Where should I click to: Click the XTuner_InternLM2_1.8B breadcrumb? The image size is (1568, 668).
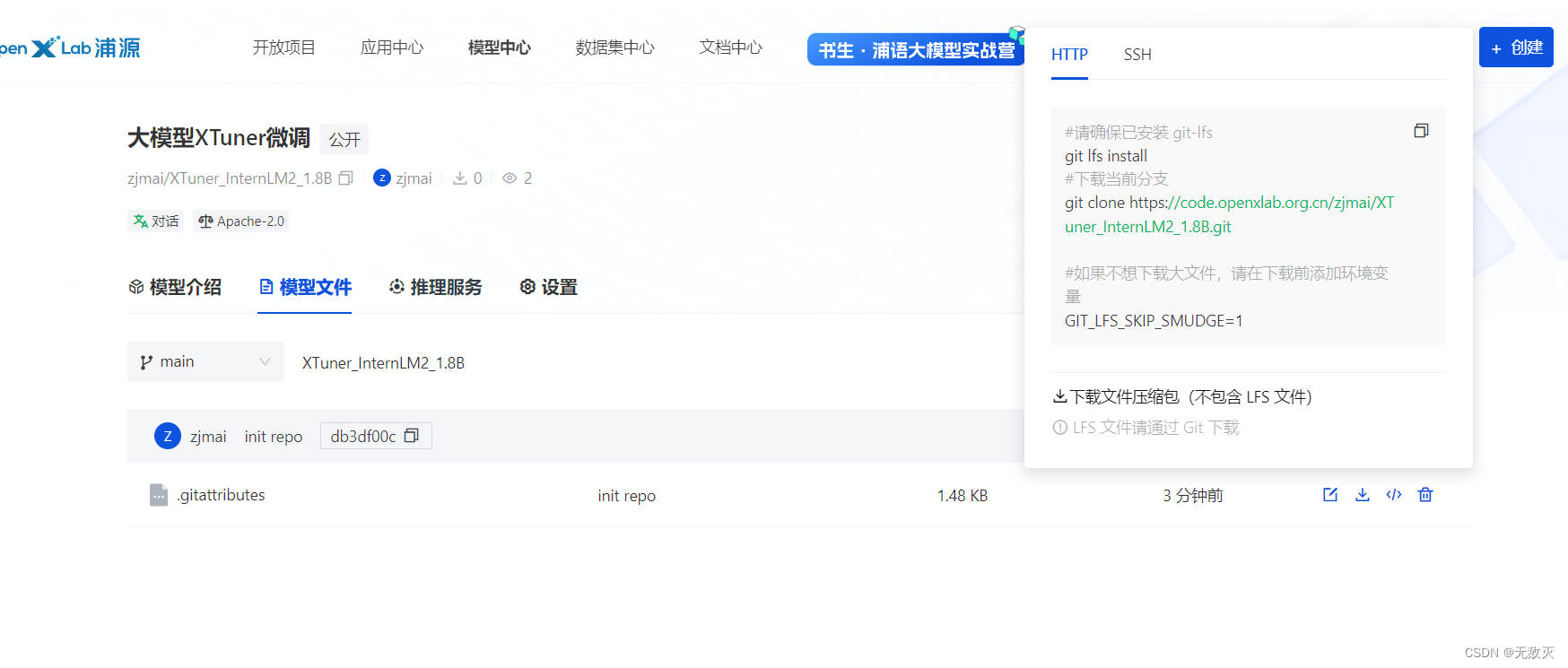pyautogui.click(x=383, y=362)
